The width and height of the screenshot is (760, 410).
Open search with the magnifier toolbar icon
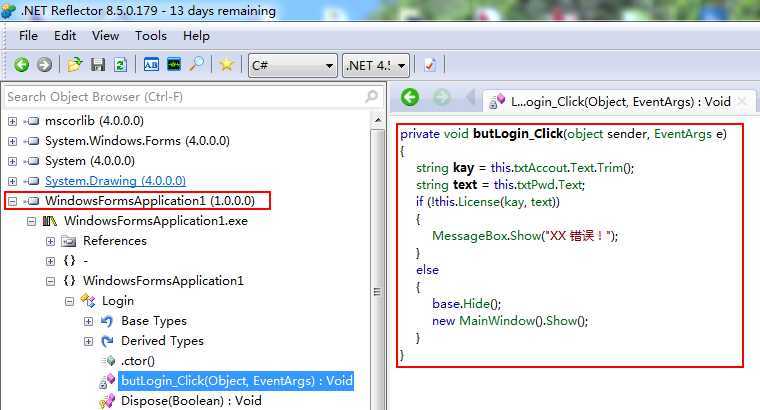[x=196, y=64]
